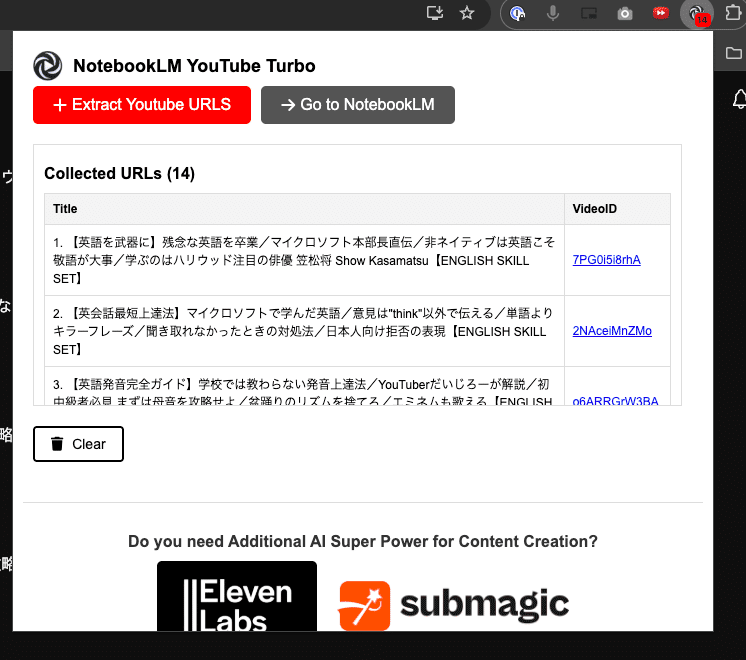Click the NotebookLM YouTube Turbo logo

48,66
